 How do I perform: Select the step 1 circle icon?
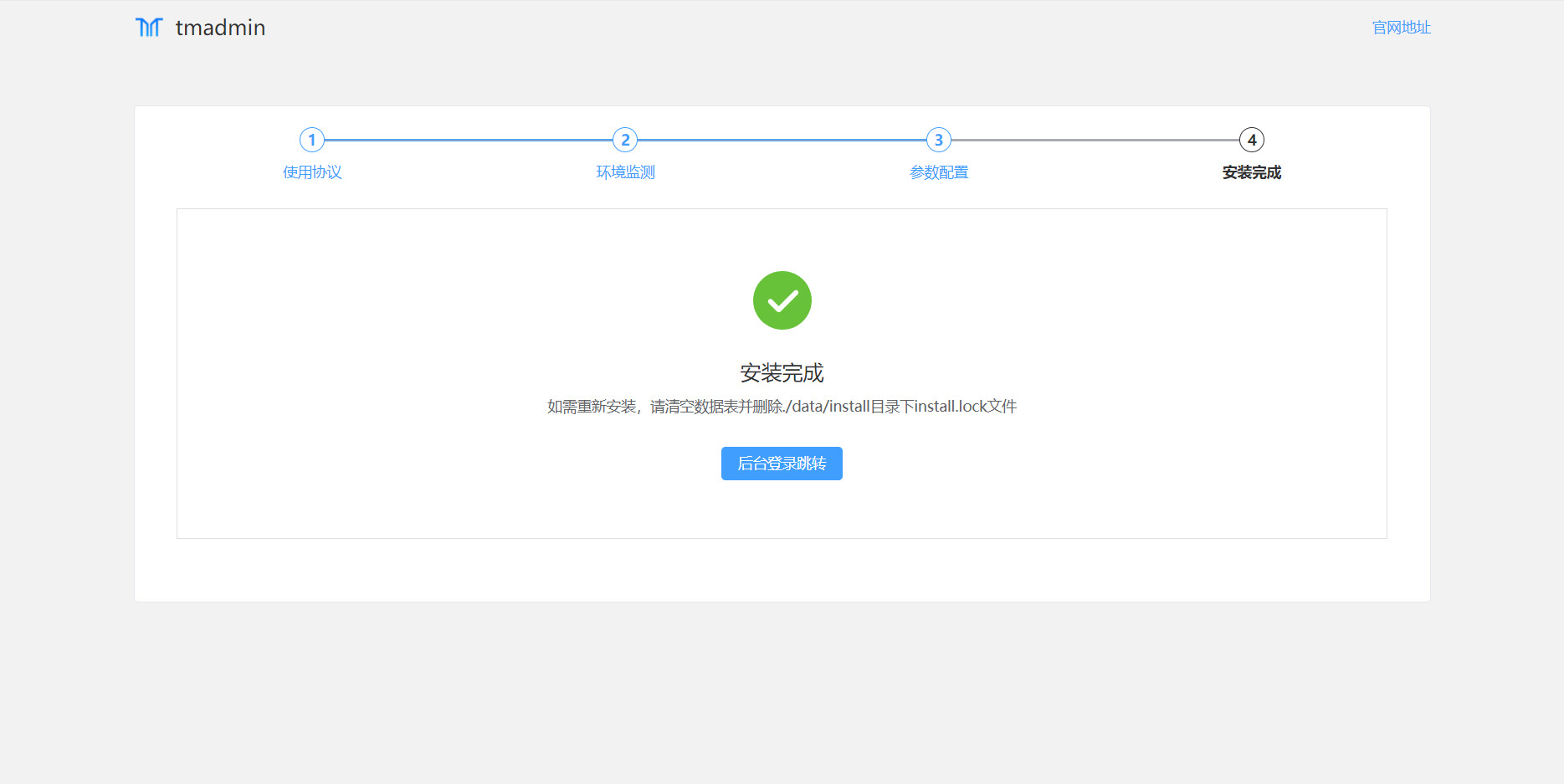click(x=312, y=140)
